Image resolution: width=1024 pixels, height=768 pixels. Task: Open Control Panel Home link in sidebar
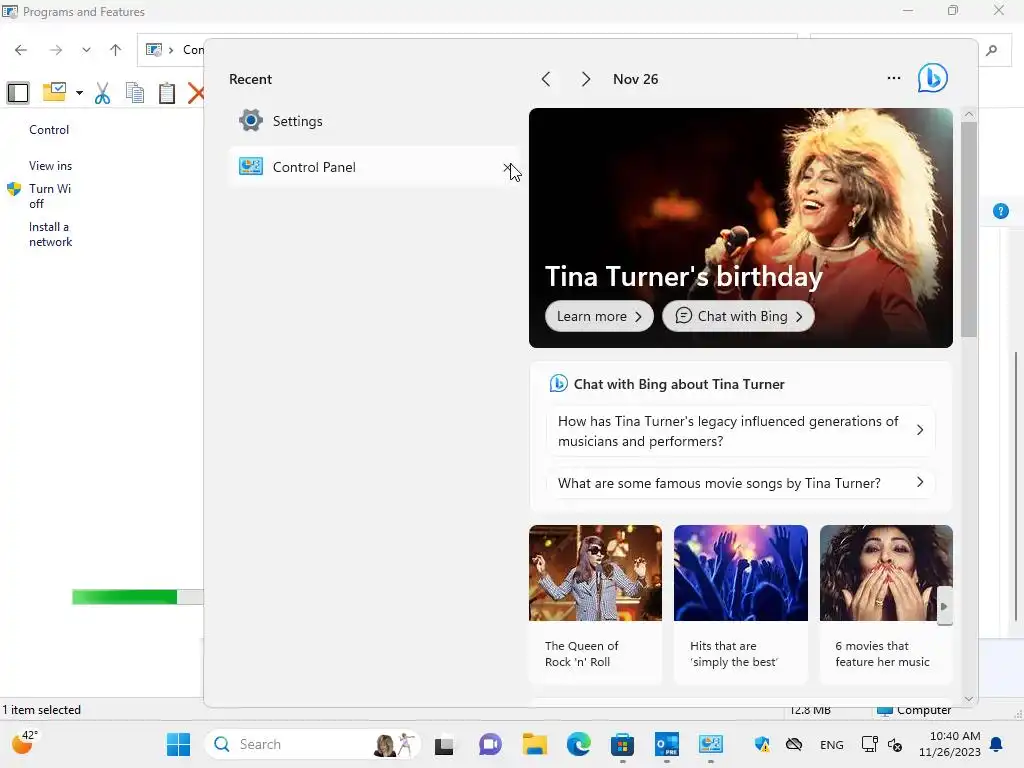(x=49, y=130)
